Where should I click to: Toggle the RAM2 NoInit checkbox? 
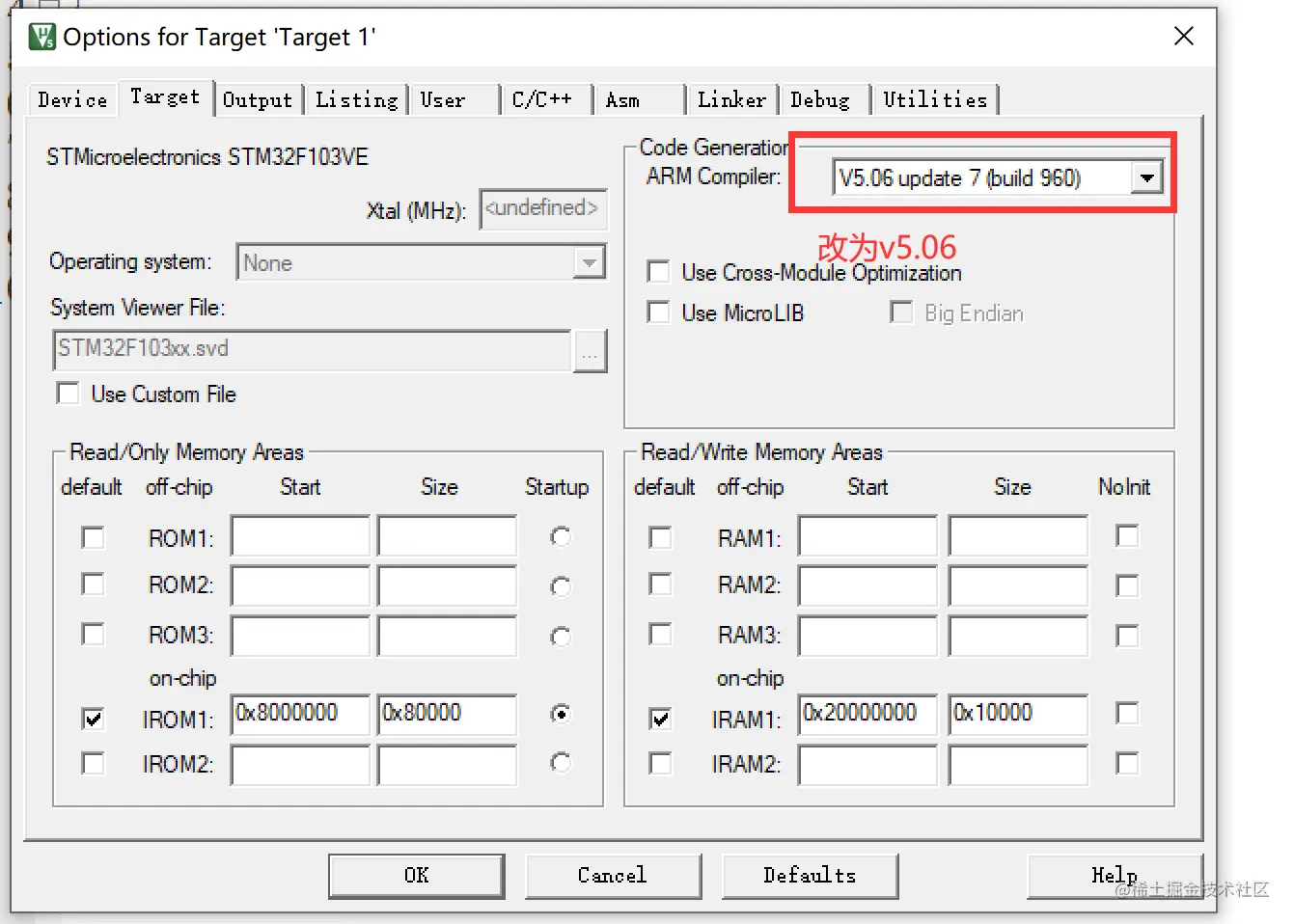click(1127, 585)
